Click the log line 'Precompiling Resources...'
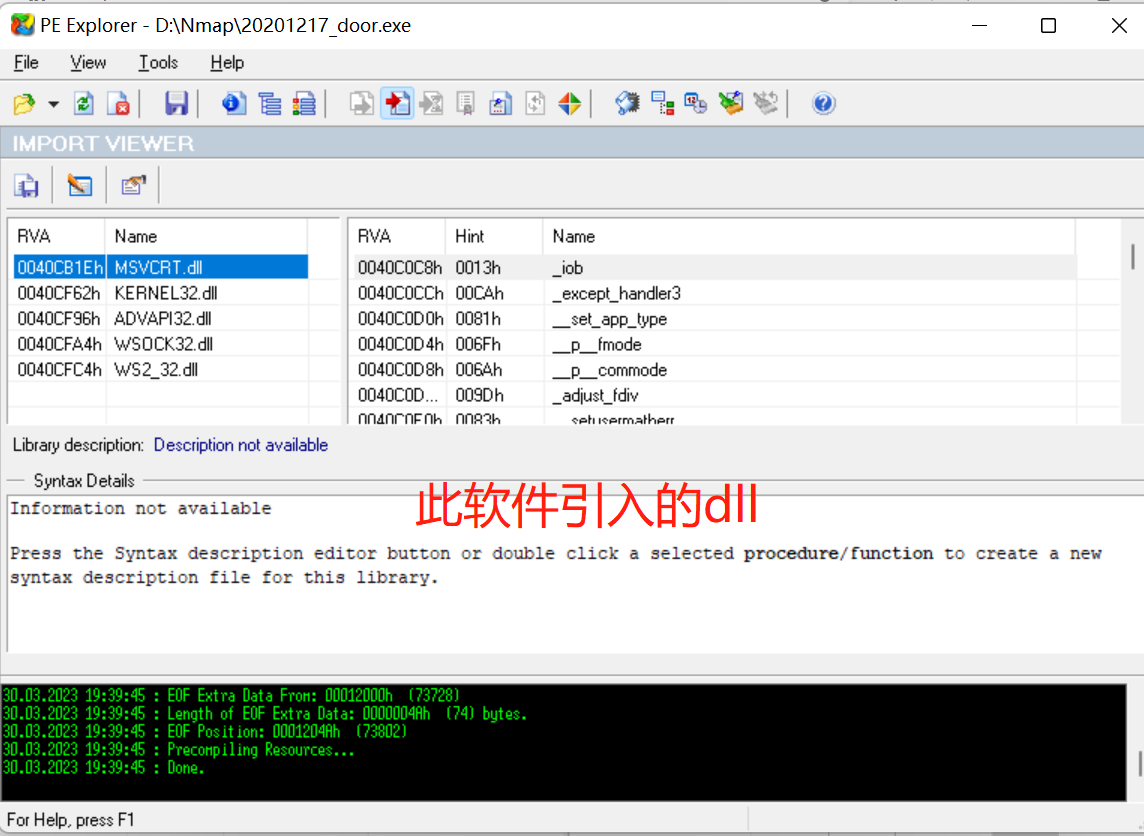1144x836 pixels. 178,750
